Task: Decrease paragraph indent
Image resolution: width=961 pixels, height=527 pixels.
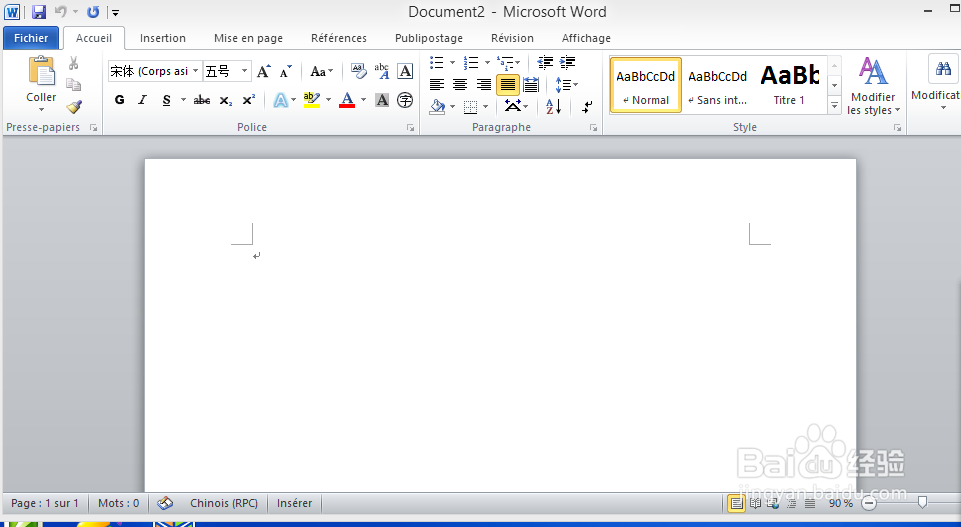Action: pyautogui.click(x=545, y=62)
